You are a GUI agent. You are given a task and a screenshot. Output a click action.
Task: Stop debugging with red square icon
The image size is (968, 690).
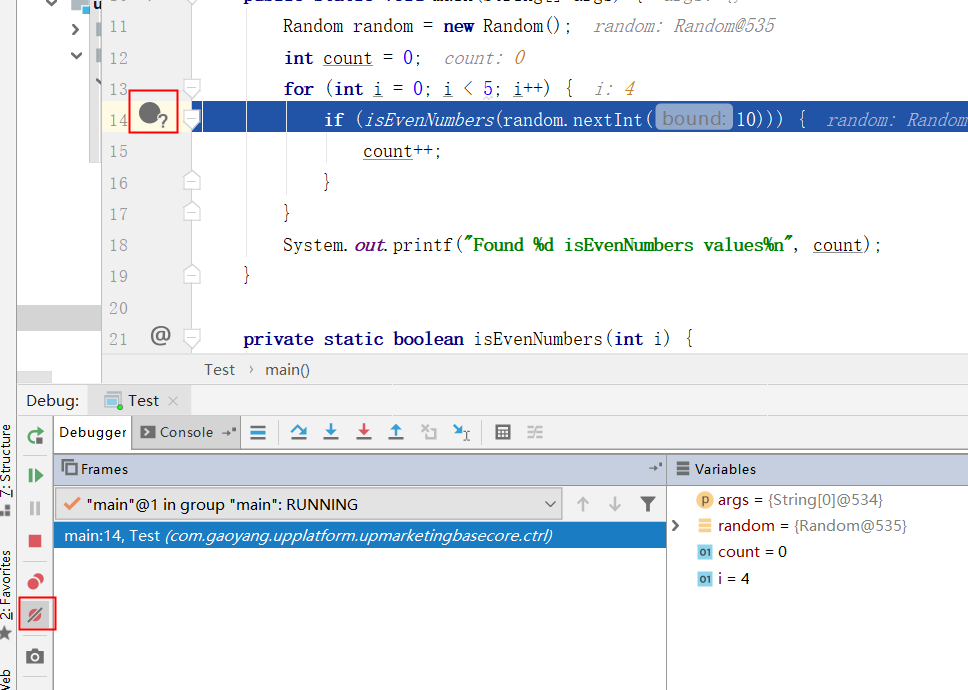[x=35, y=541]
